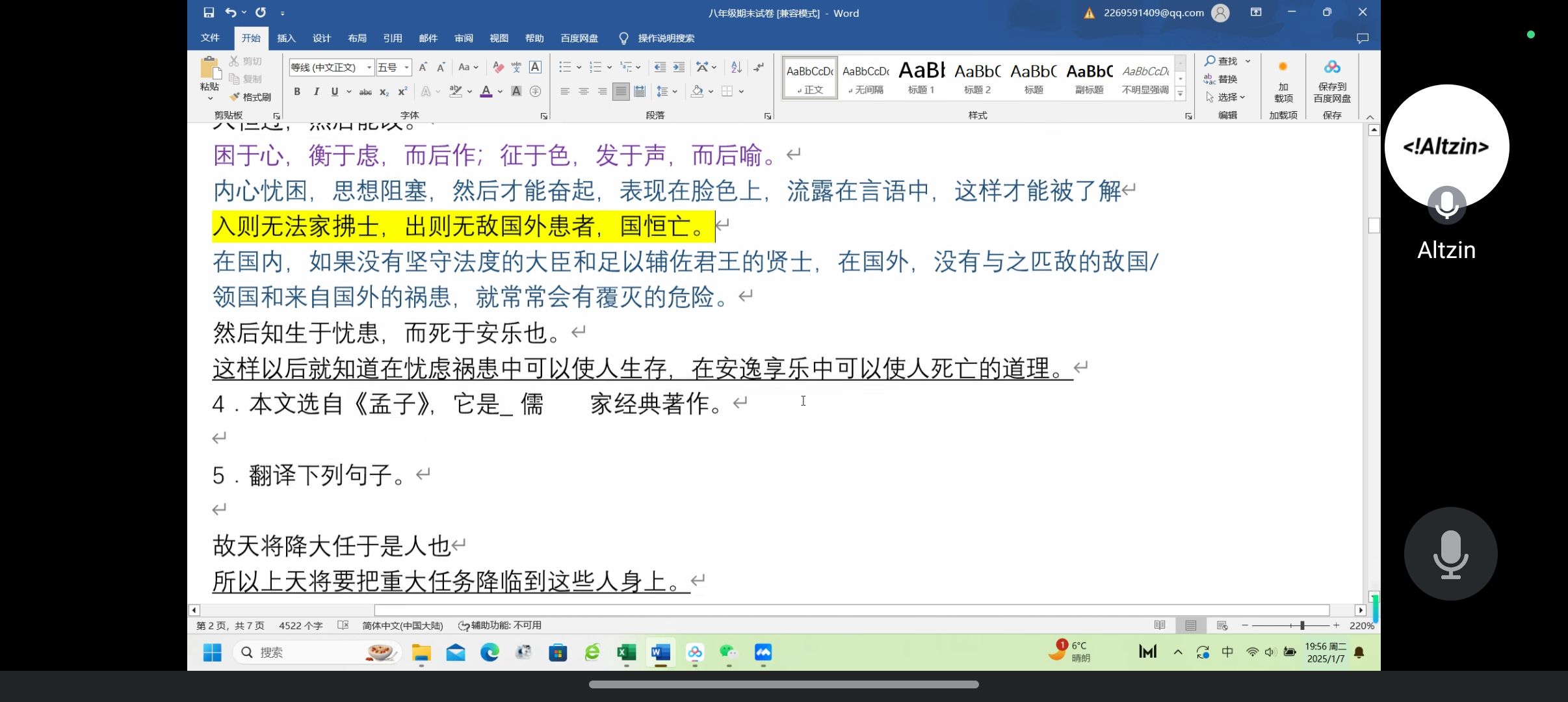Expand the font color dropdown arrow
This screenshot has width=1568, height=702.
[x=500, y=92]
